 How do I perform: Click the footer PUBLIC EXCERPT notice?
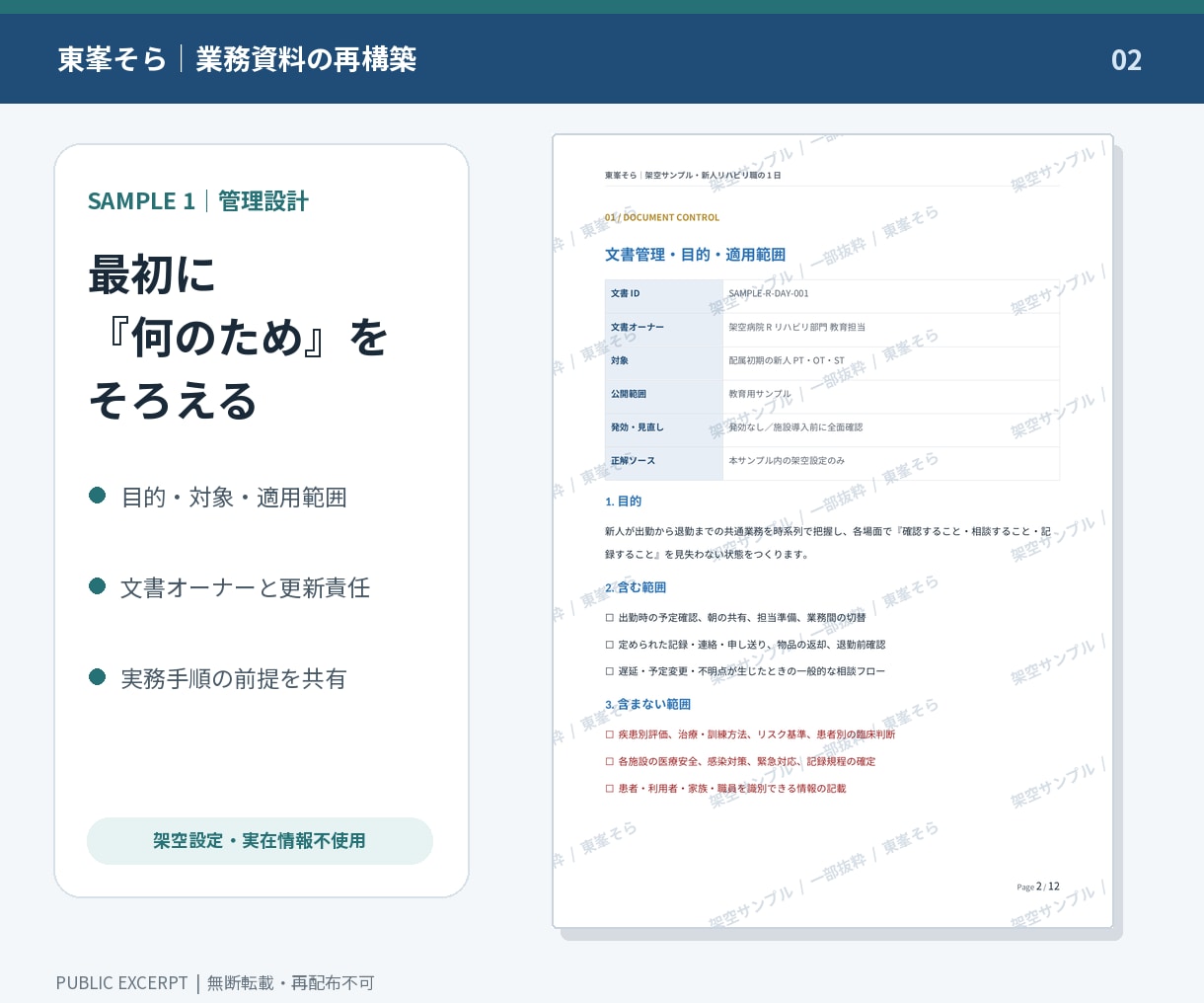(x=215, y=983)
